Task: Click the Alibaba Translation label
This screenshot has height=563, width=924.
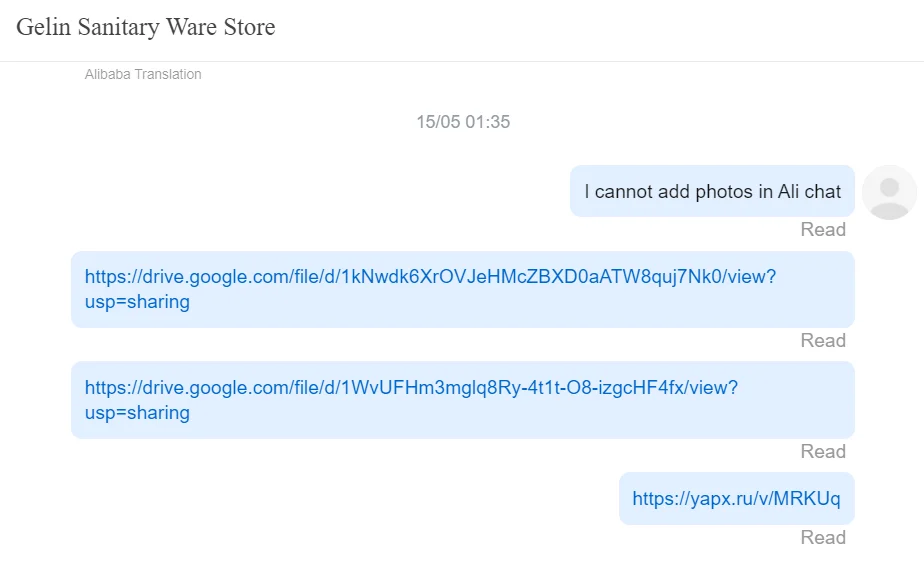Action: (x=143, y=74)
